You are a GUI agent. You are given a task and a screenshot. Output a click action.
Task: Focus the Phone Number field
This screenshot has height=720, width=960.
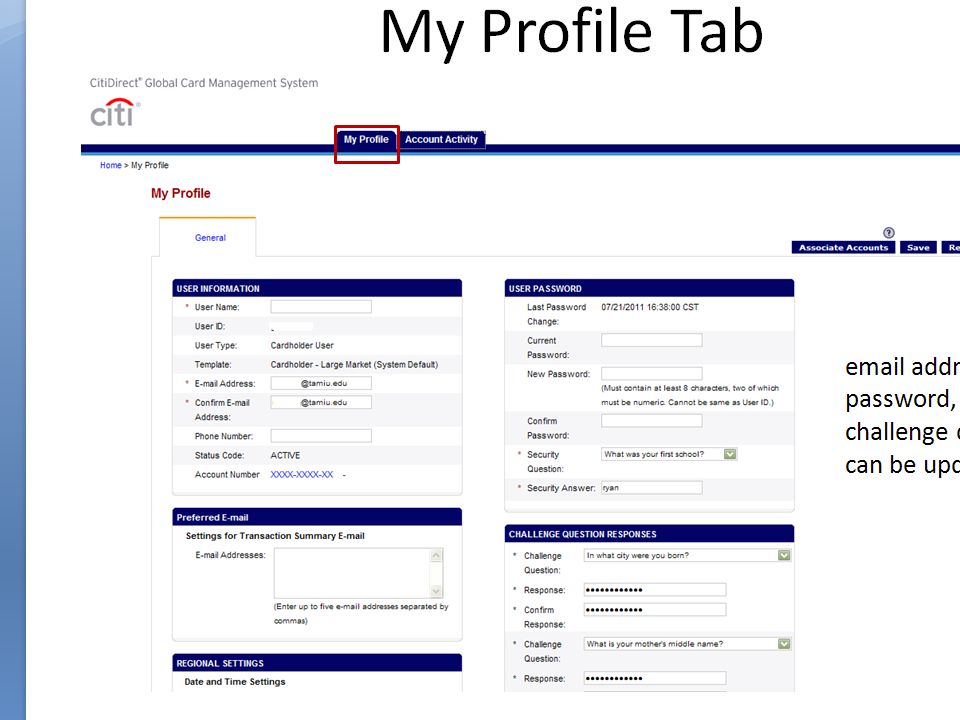click(x=321, y=436)
